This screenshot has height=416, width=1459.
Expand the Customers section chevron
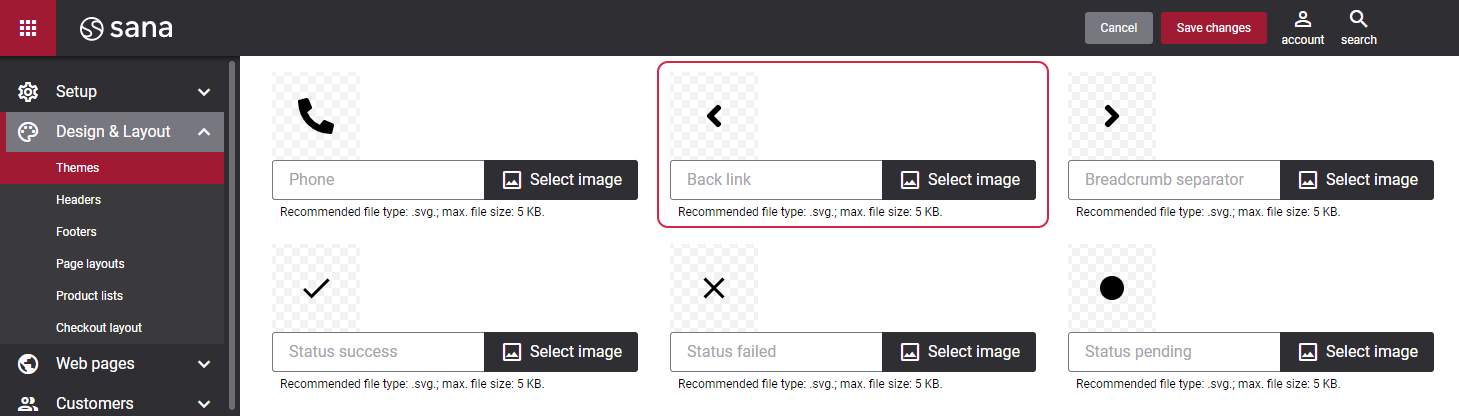204,404
